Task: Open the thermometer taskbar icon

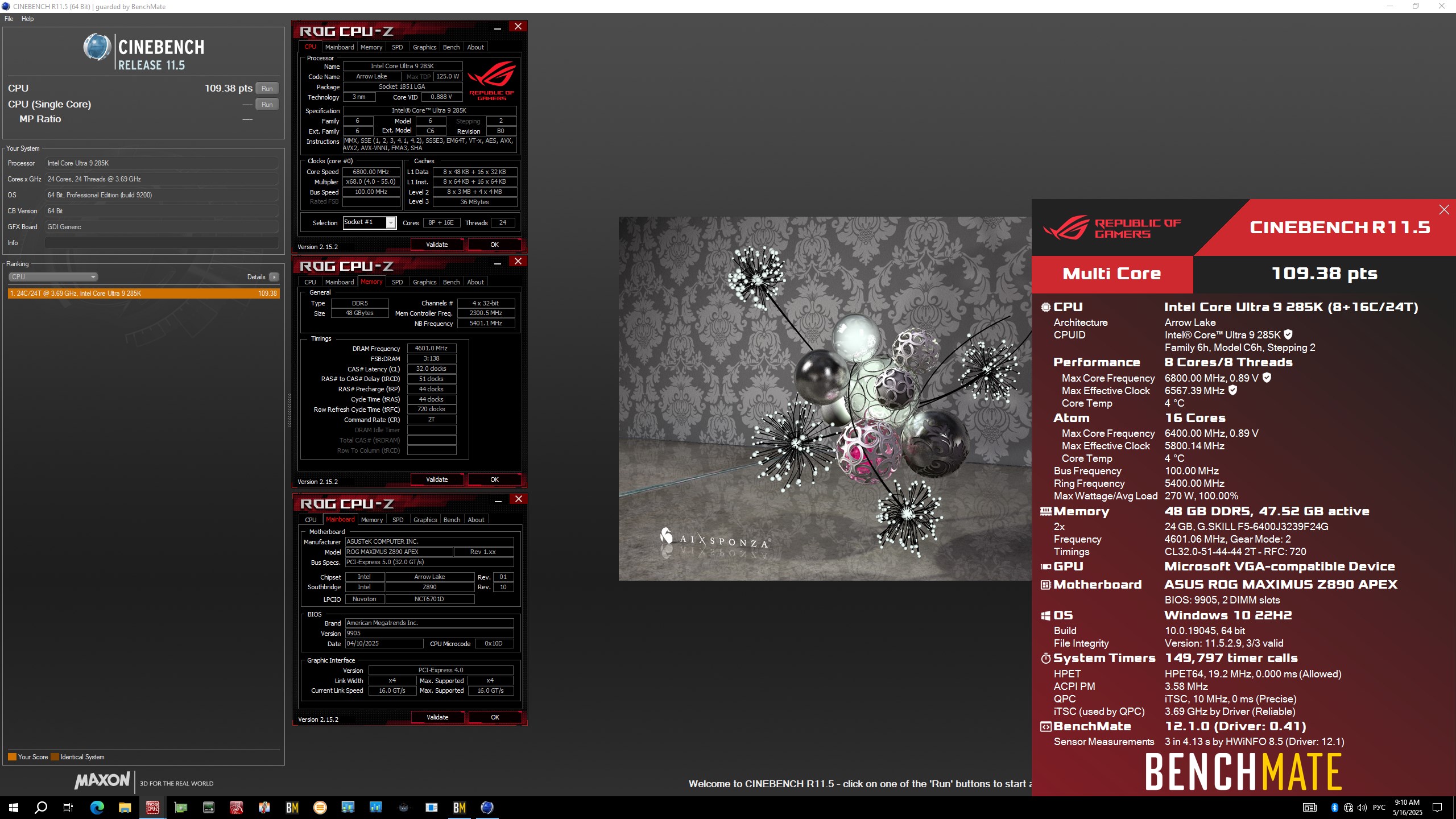Action: (264, 807)
